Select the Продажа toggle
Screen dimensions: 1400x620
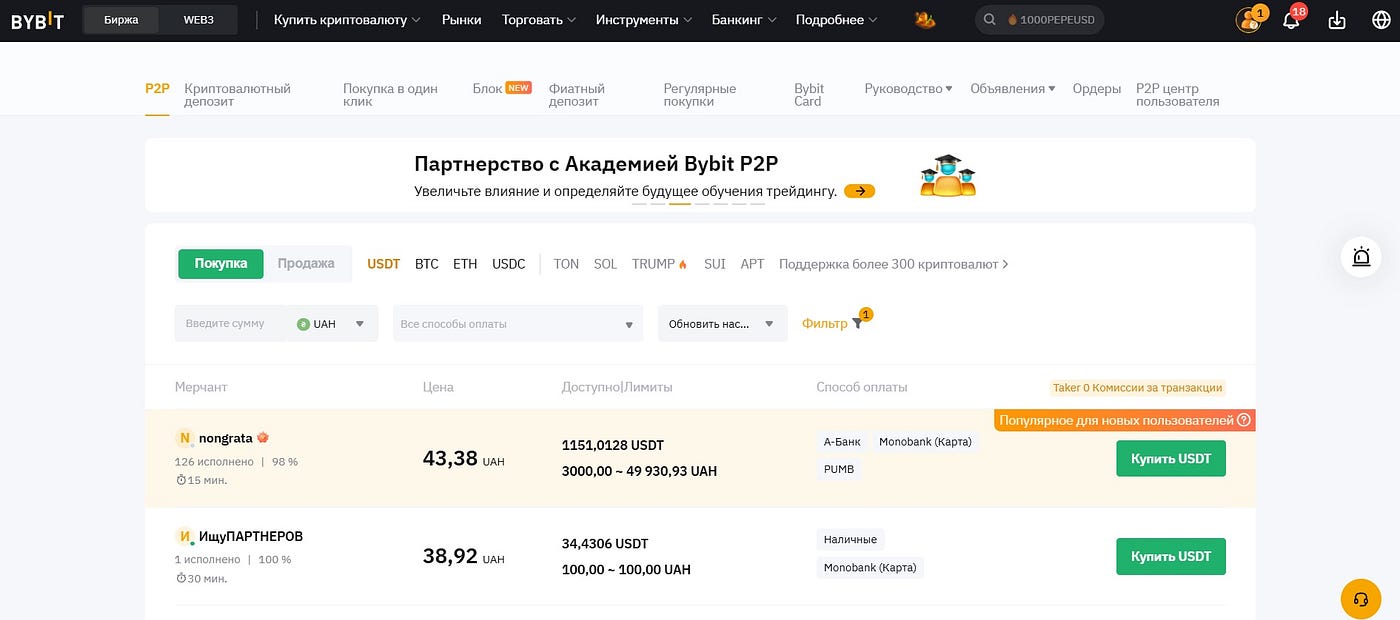[306, 264]
